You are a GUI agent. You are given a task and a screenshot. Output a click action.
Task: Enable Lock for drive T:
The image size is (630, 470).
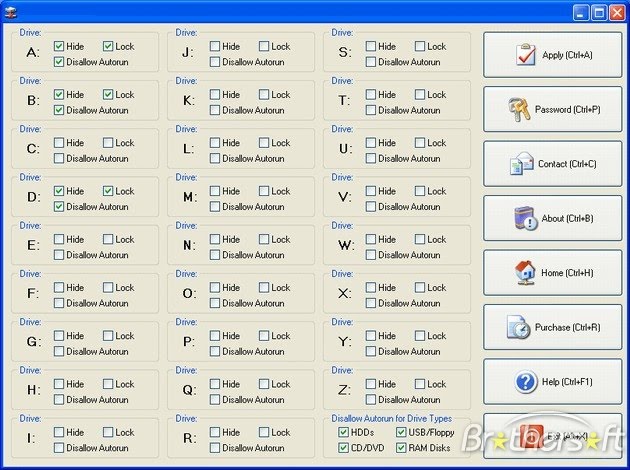pos(419,94)
